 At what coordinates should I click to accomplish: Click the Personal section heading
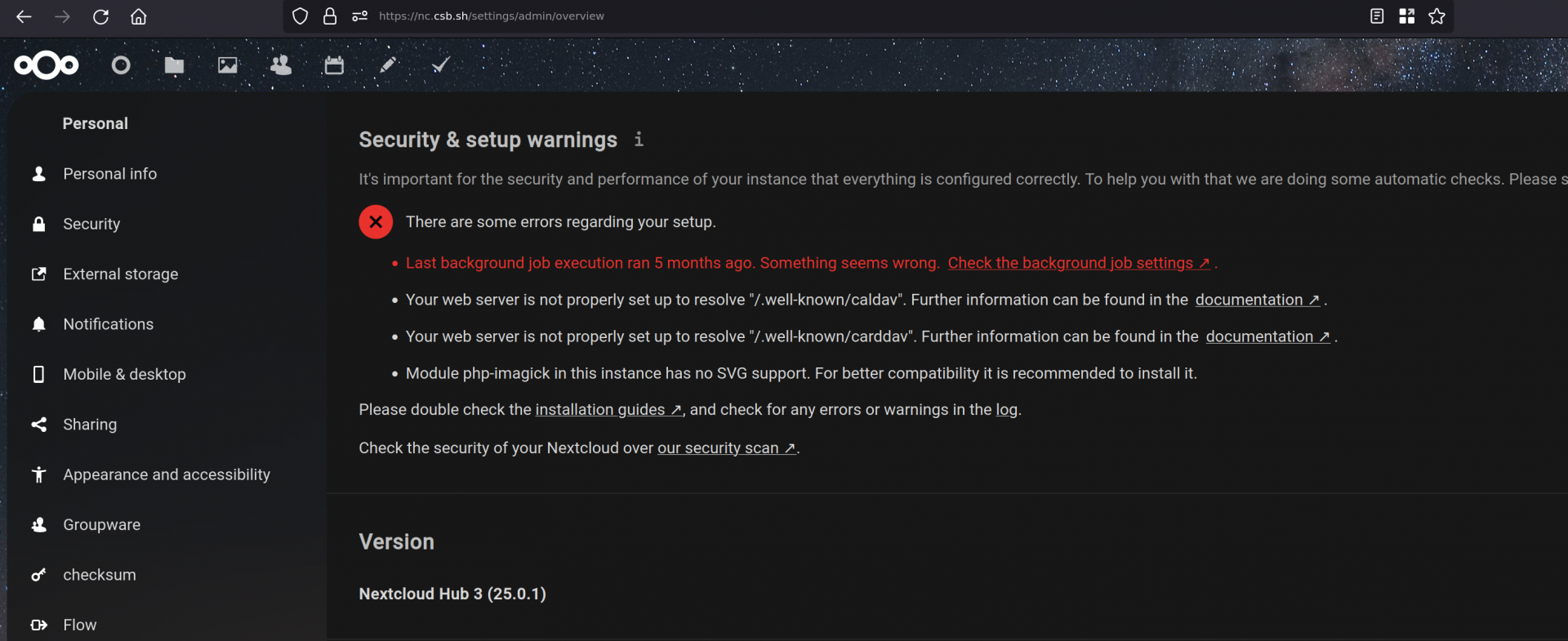96,123
